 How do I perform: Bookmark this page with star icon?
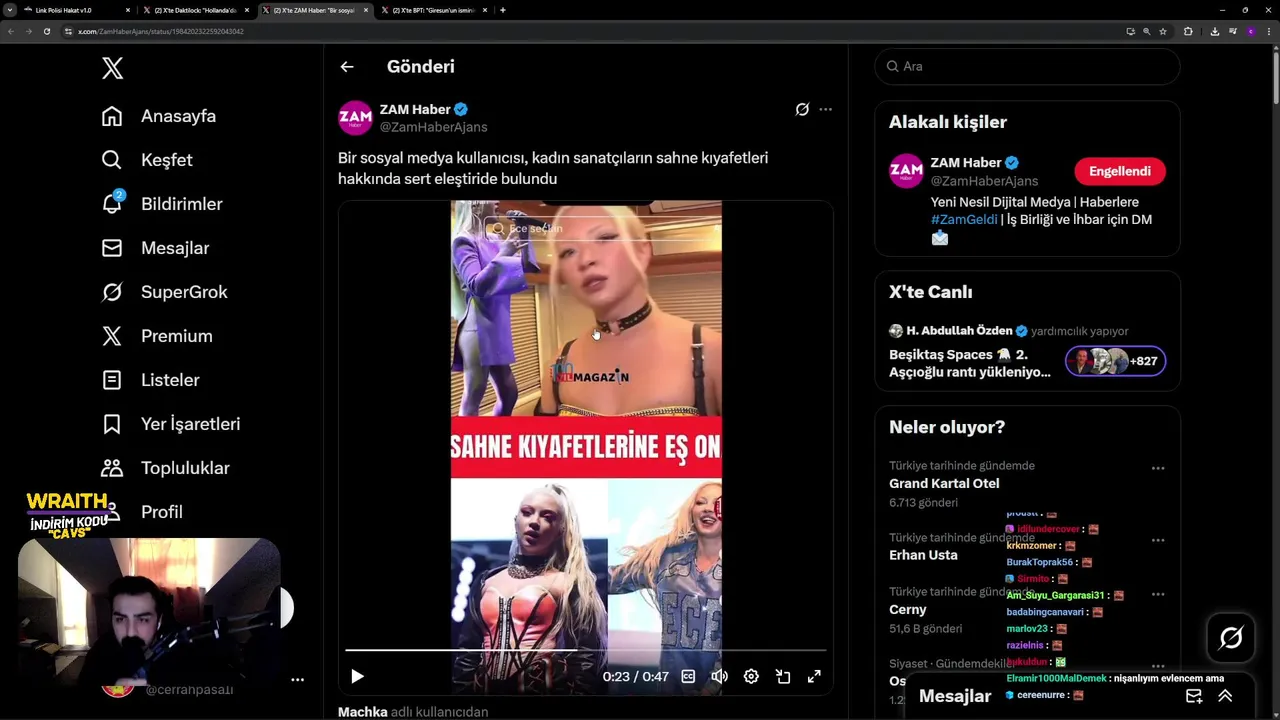coord(1163,31)
